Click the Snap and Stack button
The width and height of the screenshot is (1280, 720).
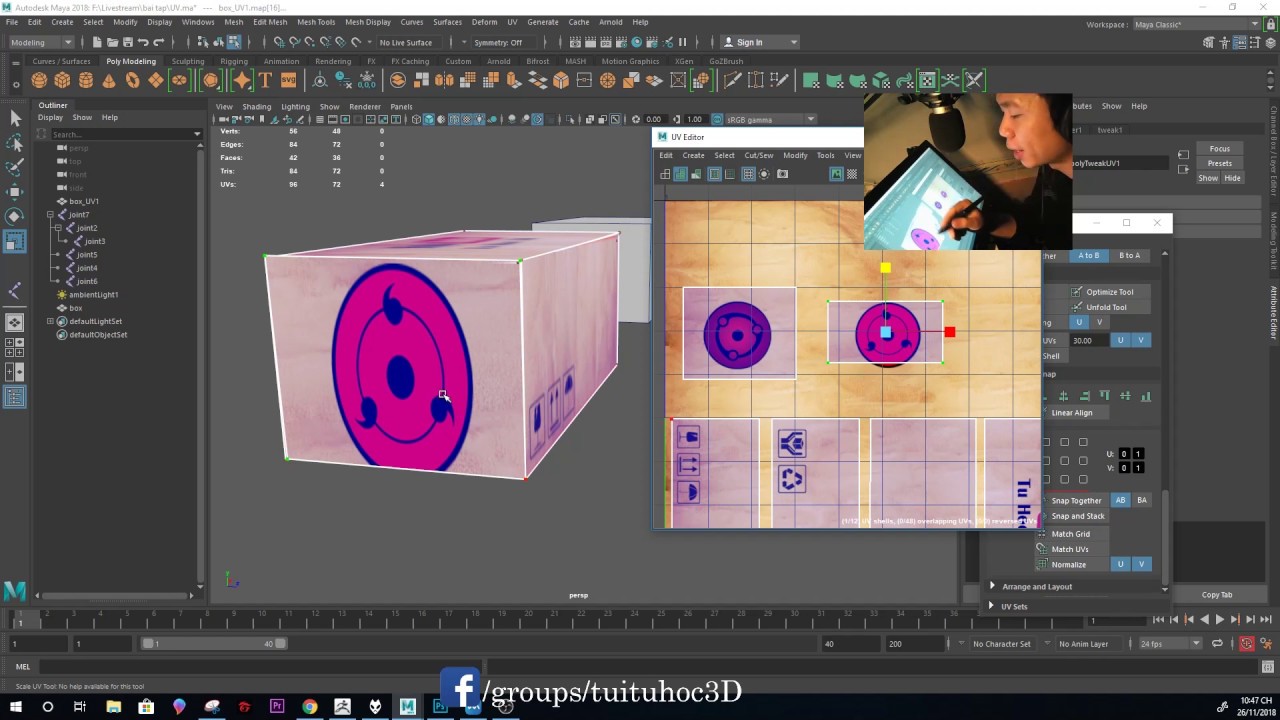[x=1078, y=516]
